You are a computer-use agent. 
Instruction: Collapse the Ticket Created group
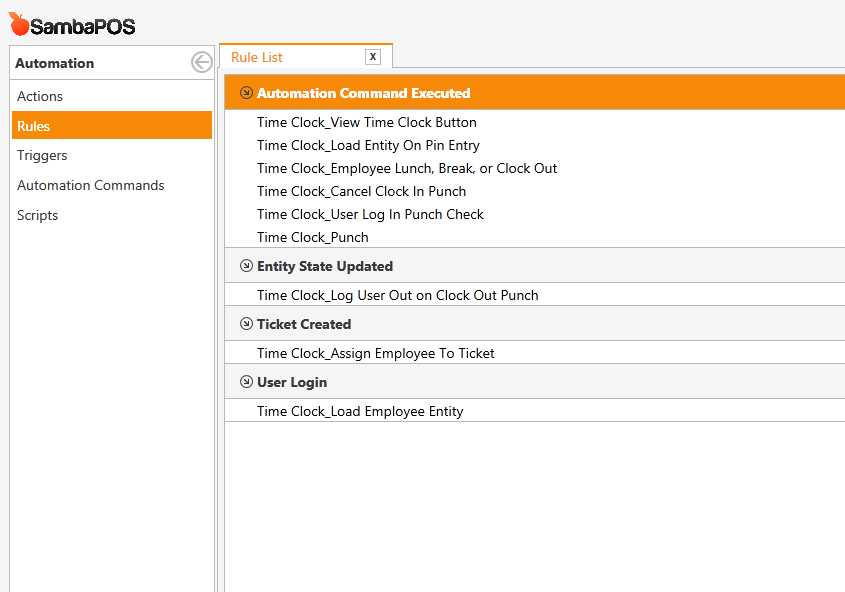(x=246, y=324)
